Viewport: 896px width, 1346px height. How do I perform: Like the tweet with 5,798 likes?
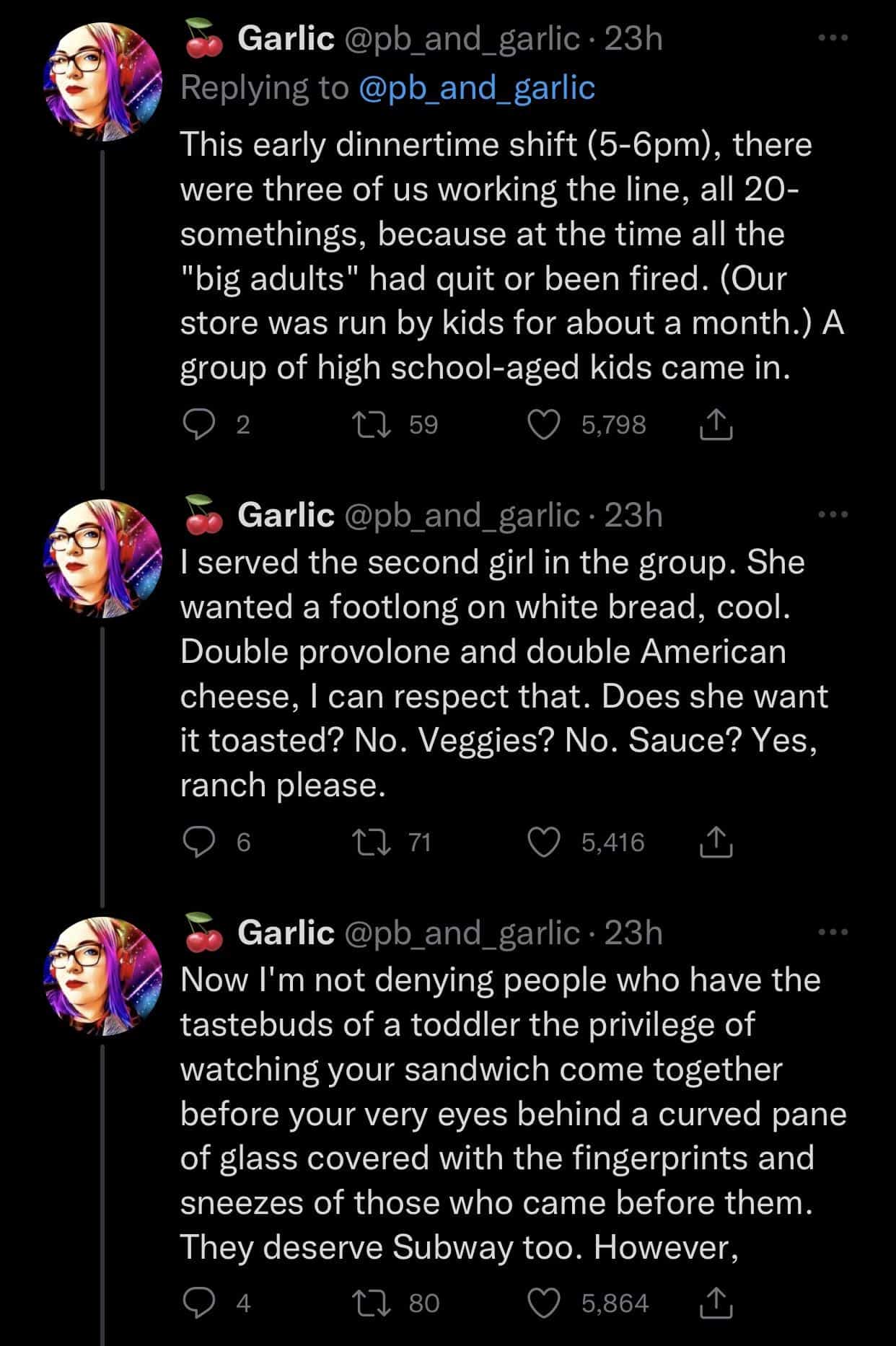545,425
